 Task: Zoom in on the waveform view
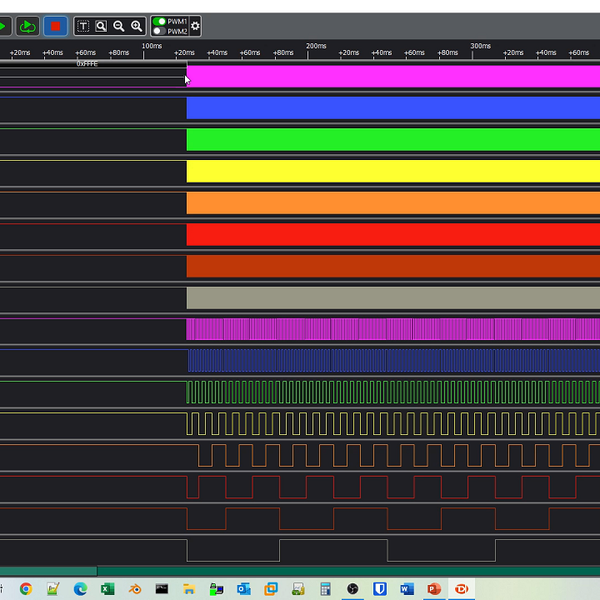[x=137, y=26]
